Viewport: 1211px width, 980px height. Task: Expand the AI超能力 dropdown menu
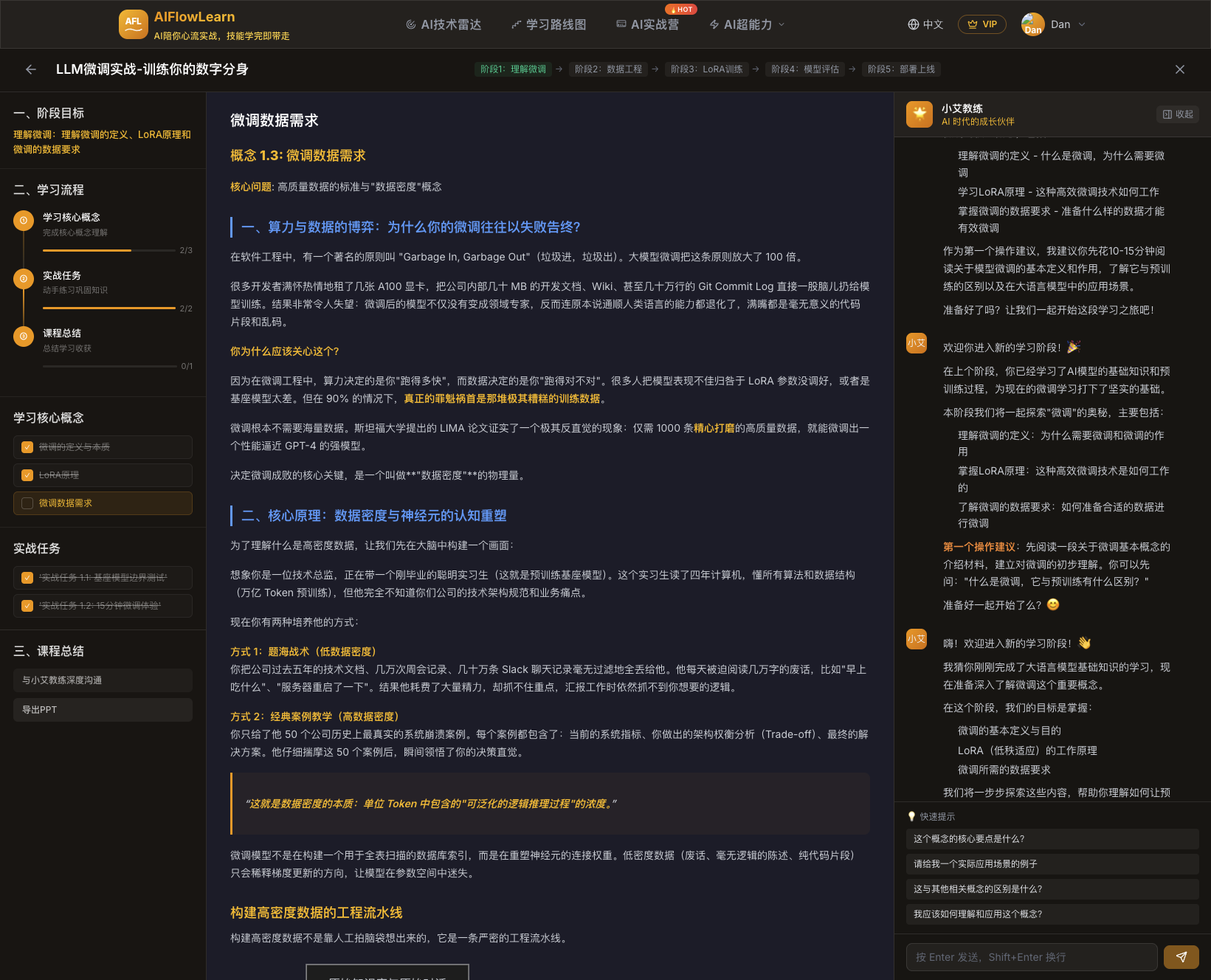[747, 24]
